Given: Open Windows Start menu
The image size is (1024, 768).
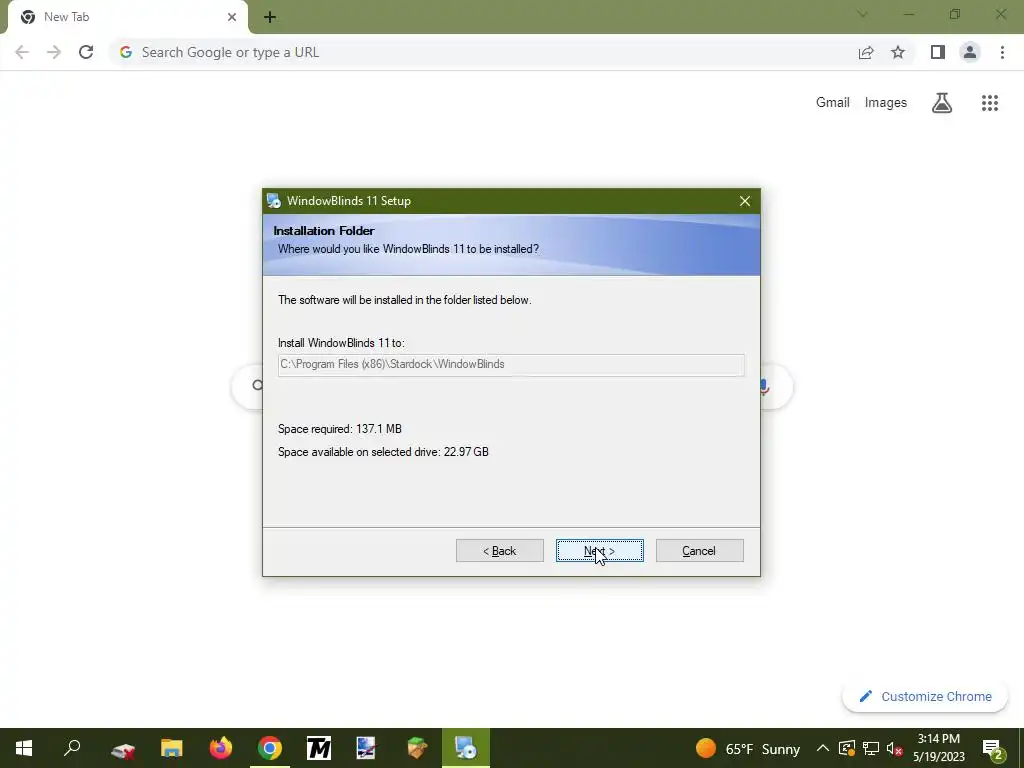Looking at the screenshot, I should click(x=24, y=748).
